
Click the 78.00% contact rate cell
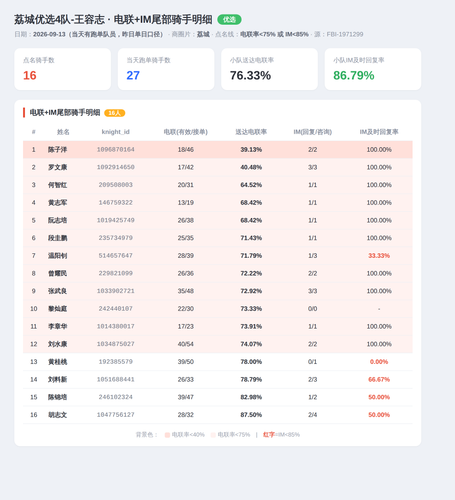251,362
